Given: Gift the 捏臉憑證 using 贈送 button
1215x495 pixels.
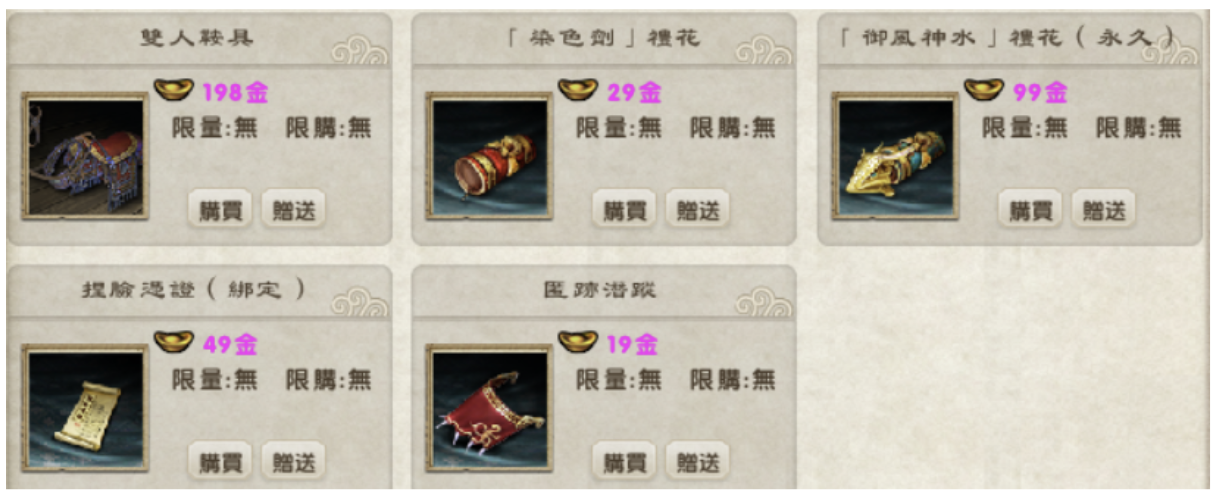Looking at the screenshot, I should tap(293, 462).
